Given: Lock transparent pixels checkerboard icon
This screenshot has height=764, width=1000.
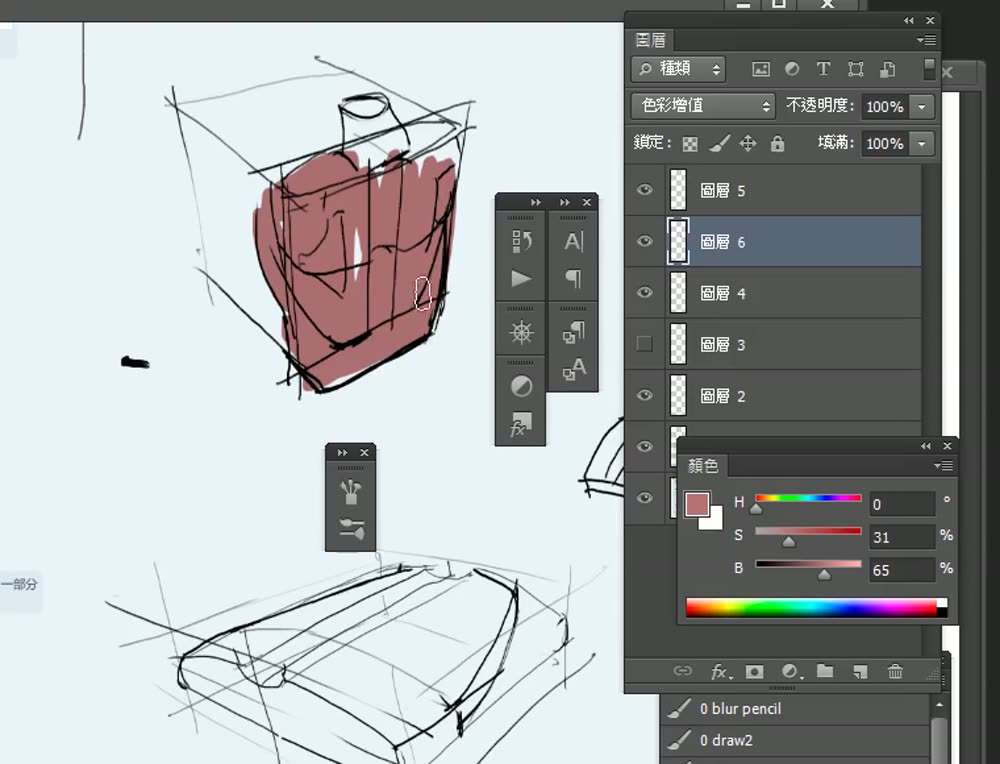Looking at the screenshot, I should 690,143.
